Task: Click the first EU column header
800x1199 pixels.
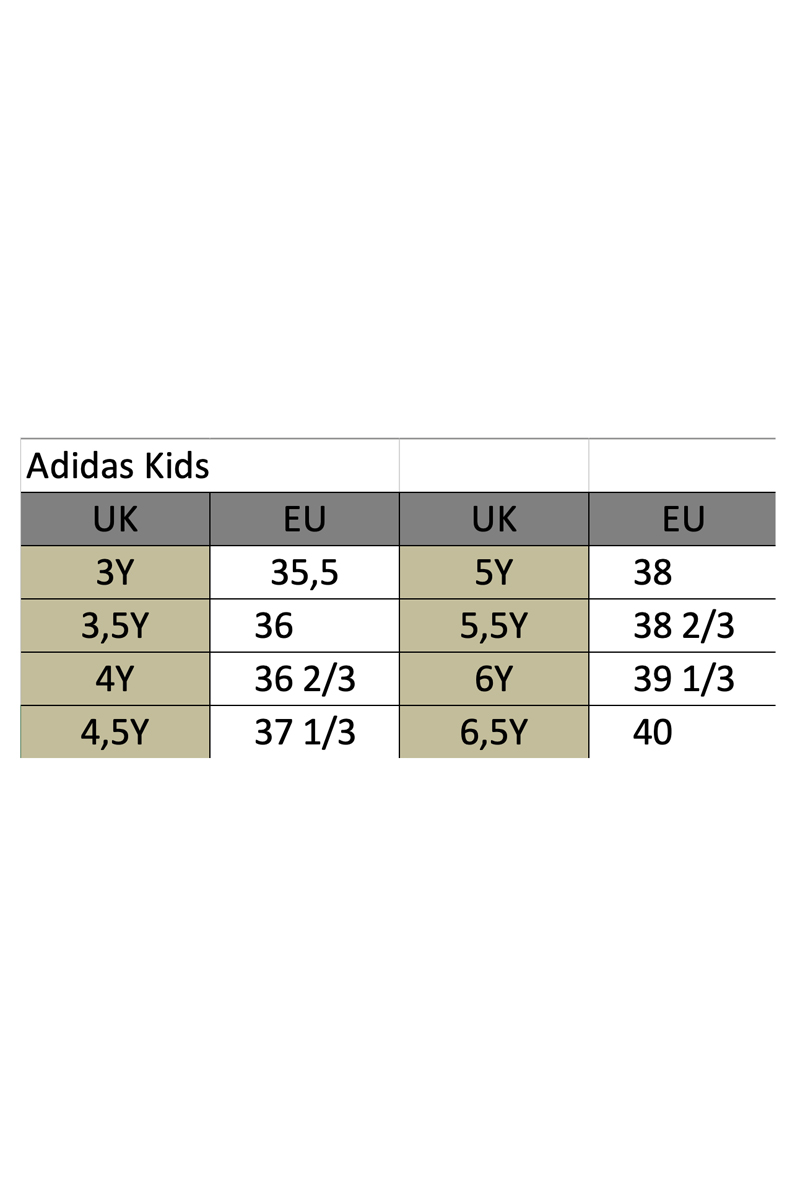Action: click(304, 519)
